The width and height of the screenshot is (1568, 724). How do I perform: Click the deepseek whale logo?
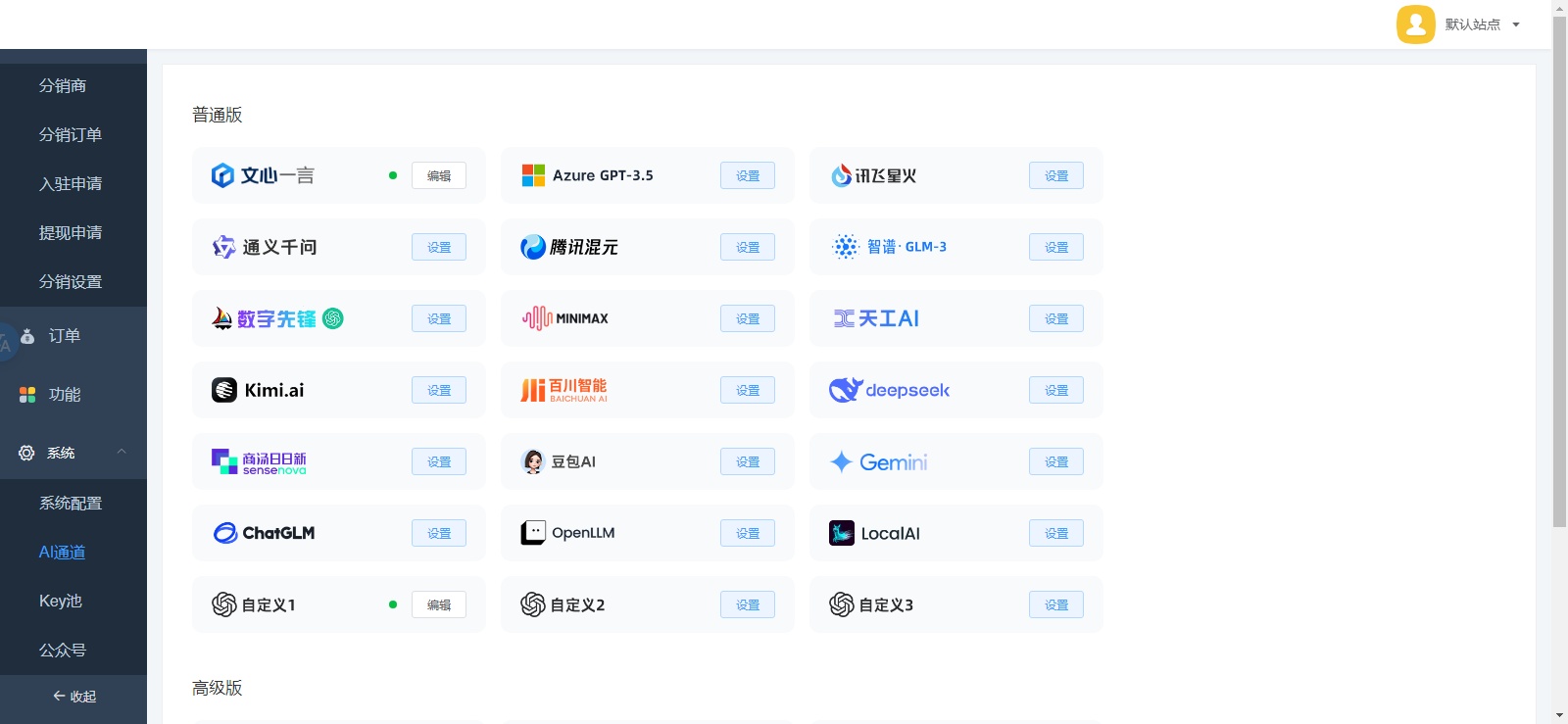[846, 390]
